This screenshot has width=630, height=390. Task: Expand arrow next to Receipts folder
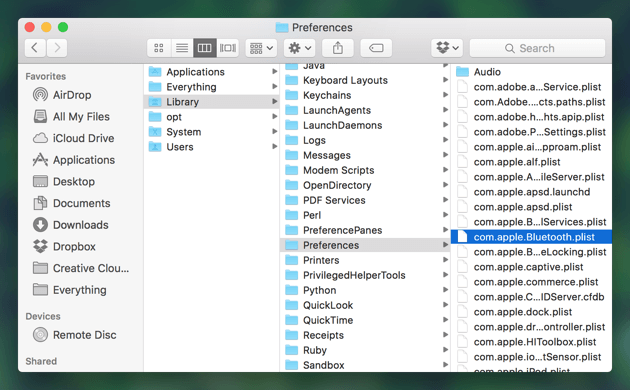445,335
